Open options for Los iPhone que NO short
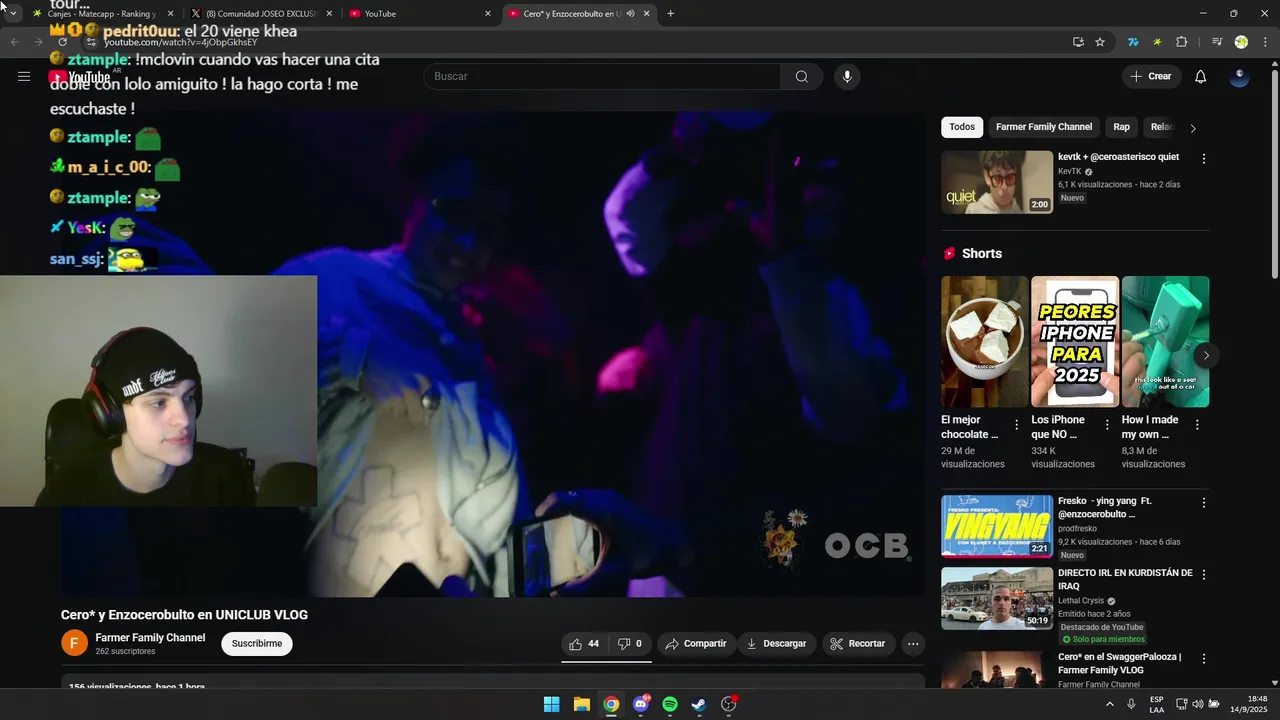This screenshot has width=1280, height=720. 1107,425
